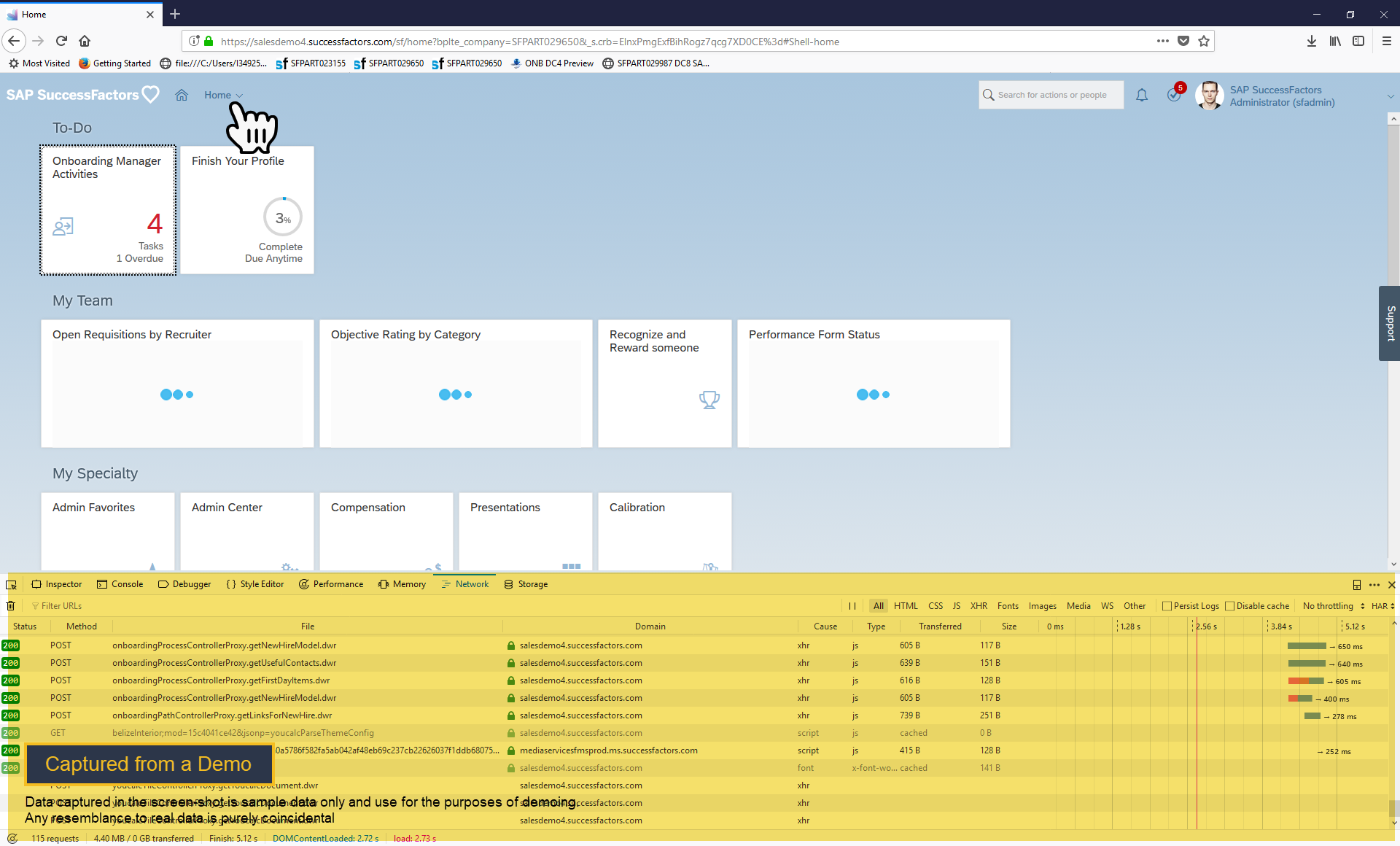Filter network requests to CSS

pyautogui.click(x=936, y=606)
